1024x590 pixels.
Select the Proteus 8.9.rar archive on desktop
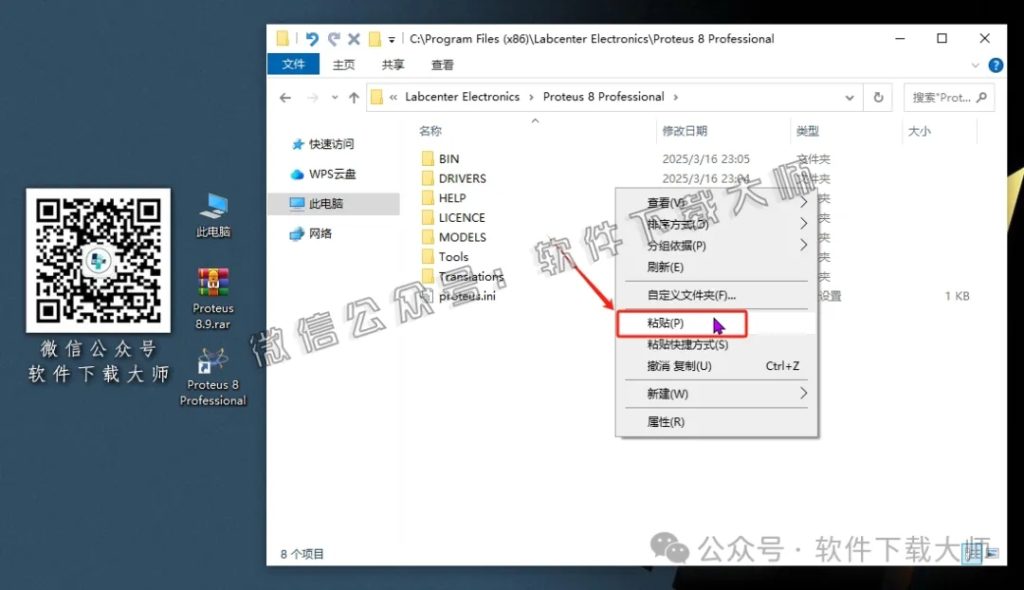(213, 283)
